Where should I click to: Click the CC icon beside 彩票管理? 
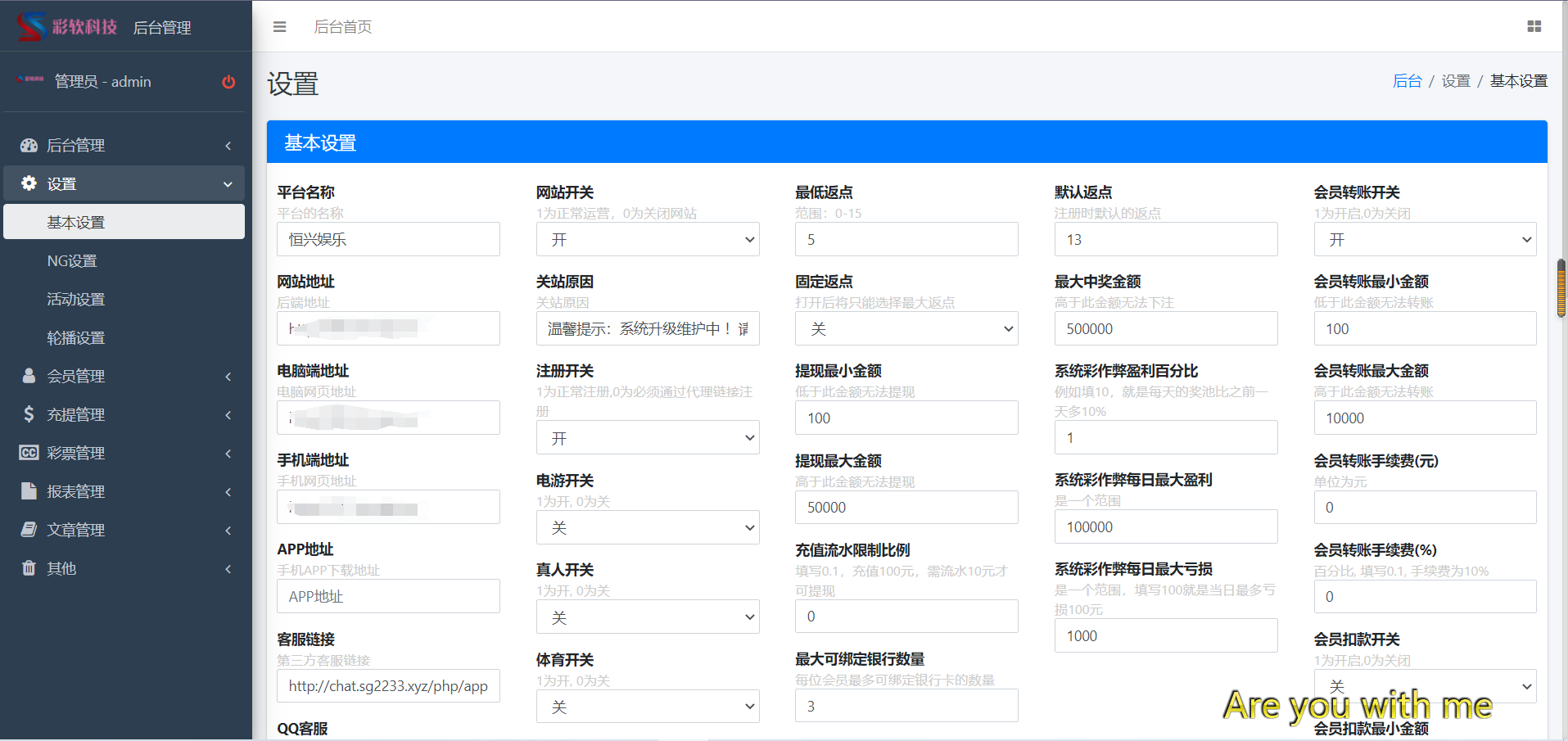29,454
